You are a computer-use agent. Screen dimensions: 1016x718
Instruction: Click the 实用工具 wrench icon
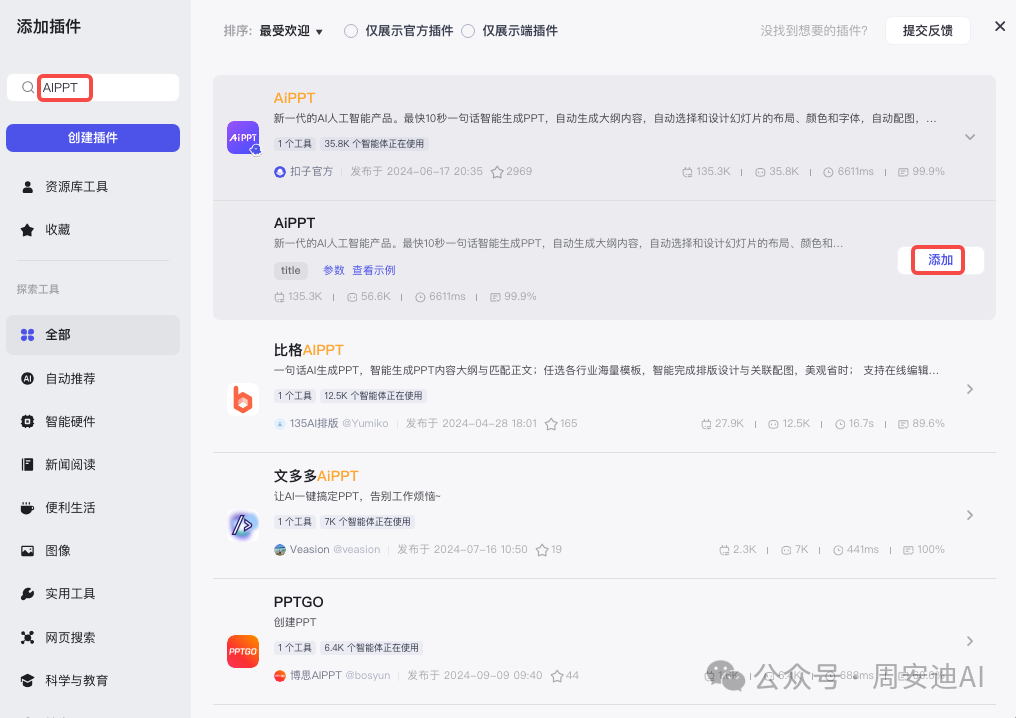click(27, 594)
